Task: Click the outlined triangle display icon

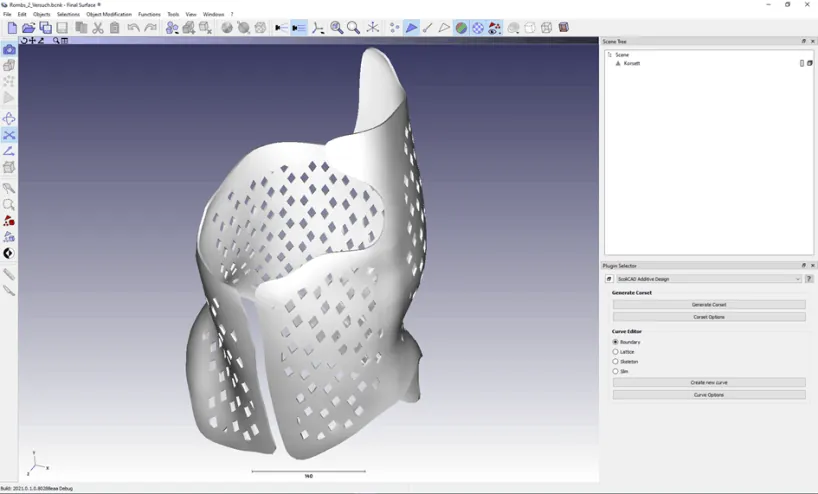Action: point(444,28)
